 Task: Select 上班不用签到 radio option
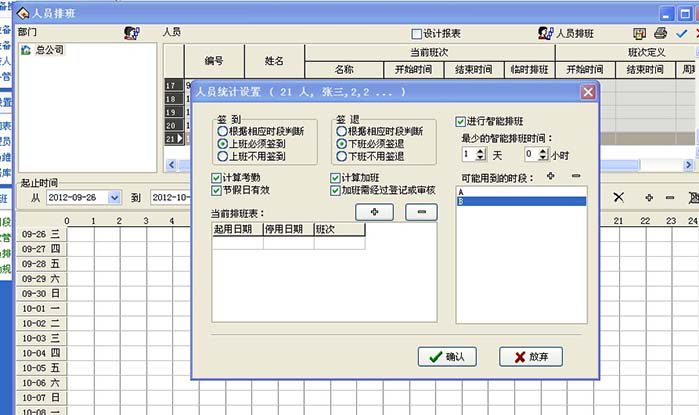[222, 156]
